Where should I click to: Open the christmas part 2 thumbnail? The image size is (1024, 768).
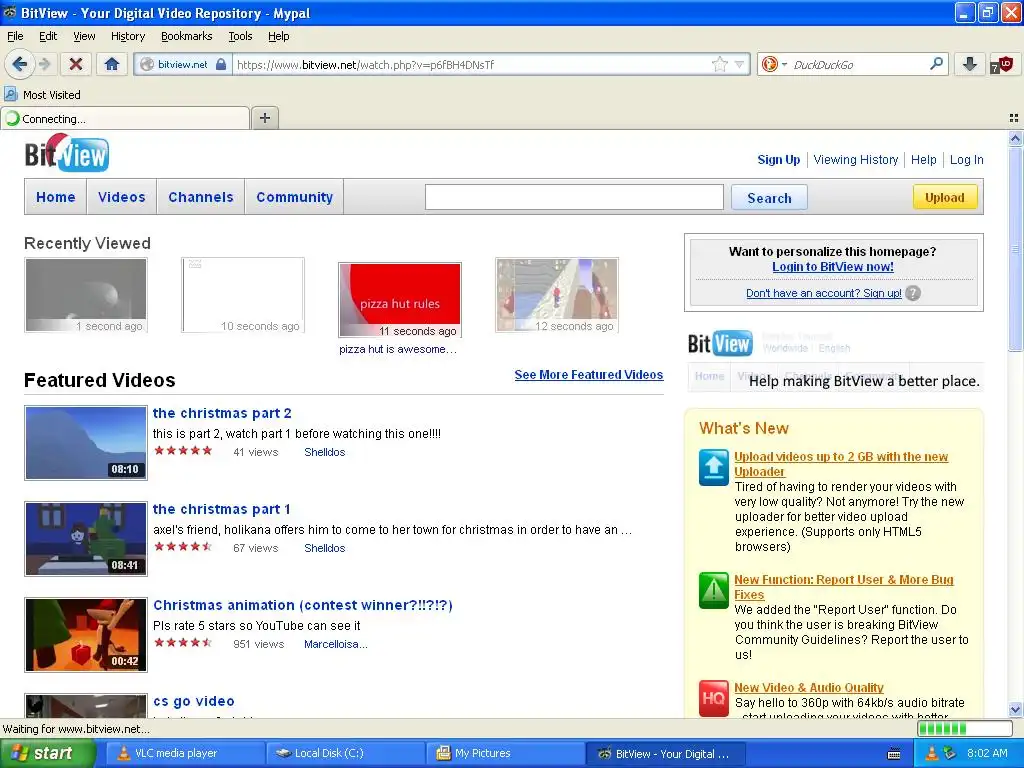pos(86,443)
